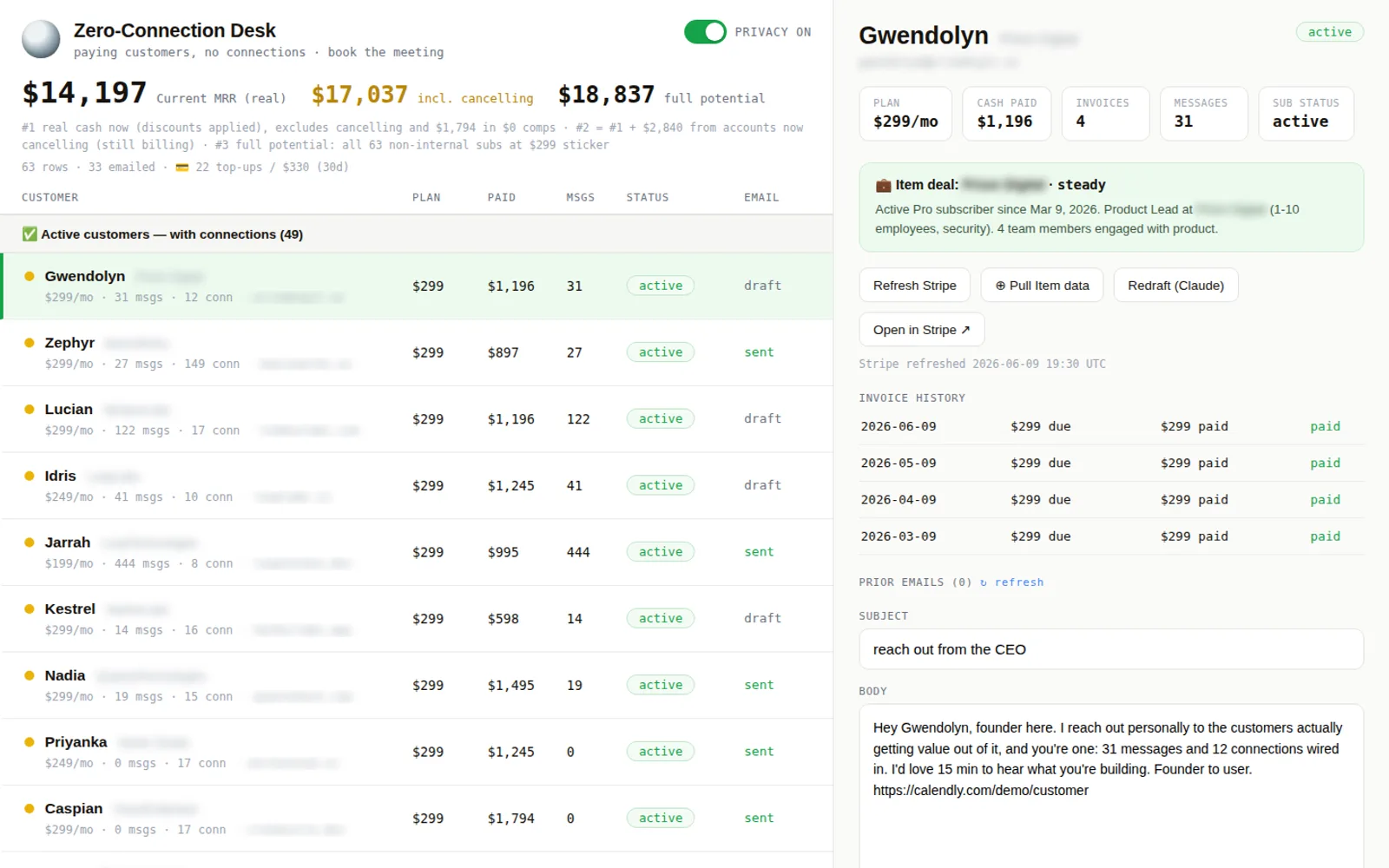Click Active customers with connections (49) group header
The width and height of the screenshot is (1389, 868).
(417, 234)
